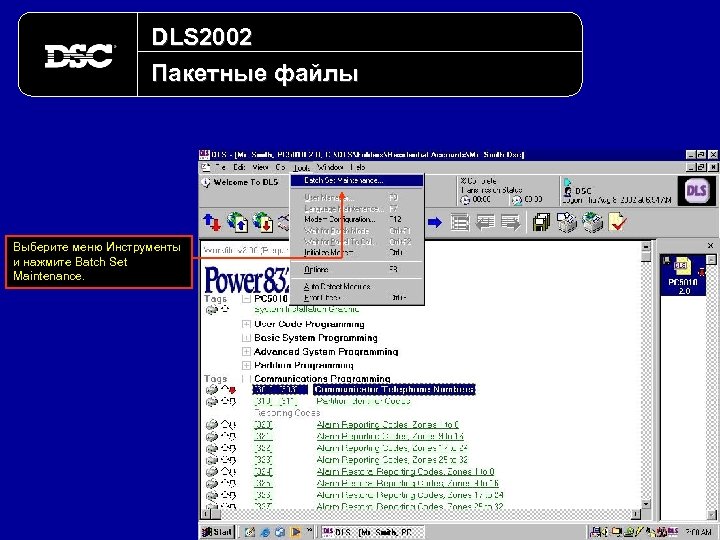The height and width of the screenshot is (540, 720).
Task: Click the main pane vertical scrollbar down arrow
Action: coord(646,504)
